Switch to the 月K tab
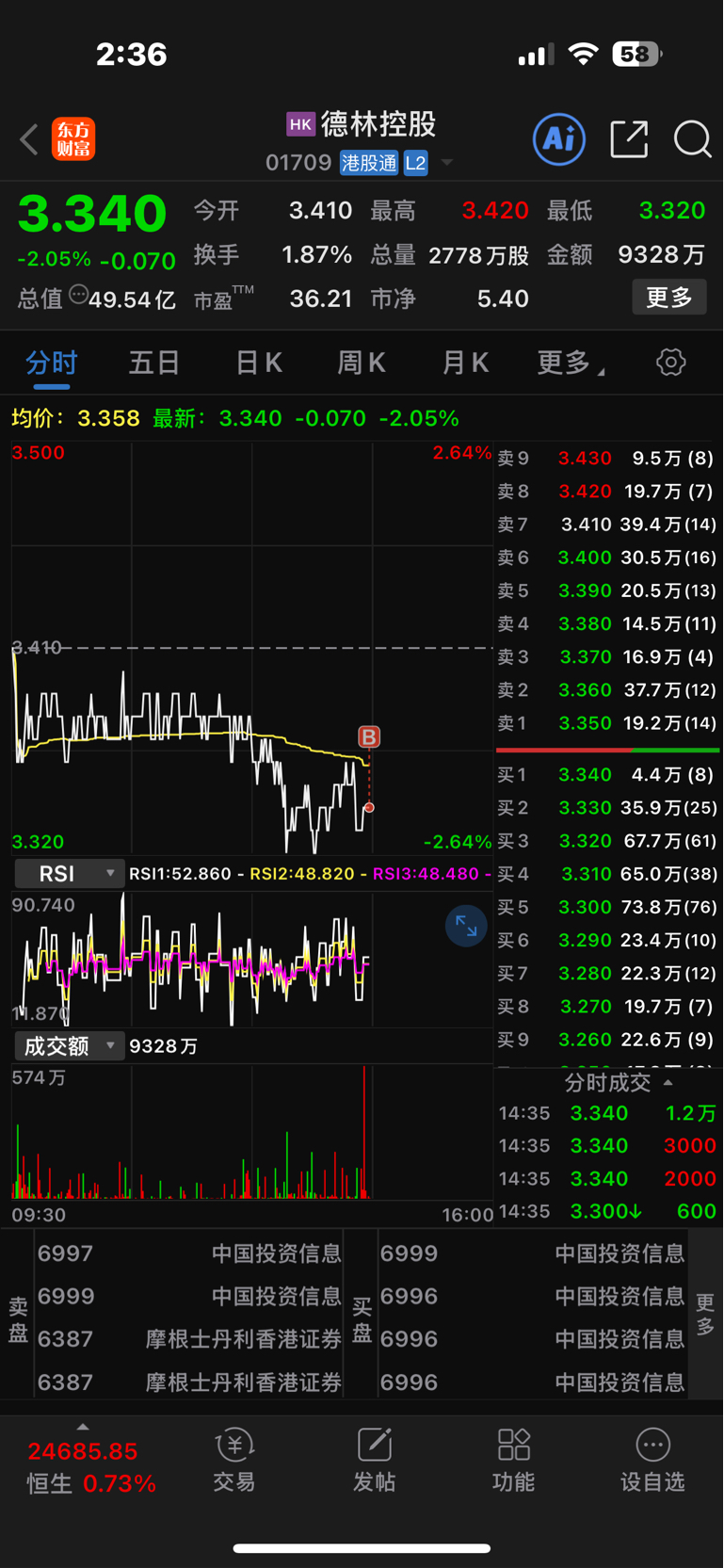The width and height of the screenshot is (724, 1568). (x=465, y=363)
